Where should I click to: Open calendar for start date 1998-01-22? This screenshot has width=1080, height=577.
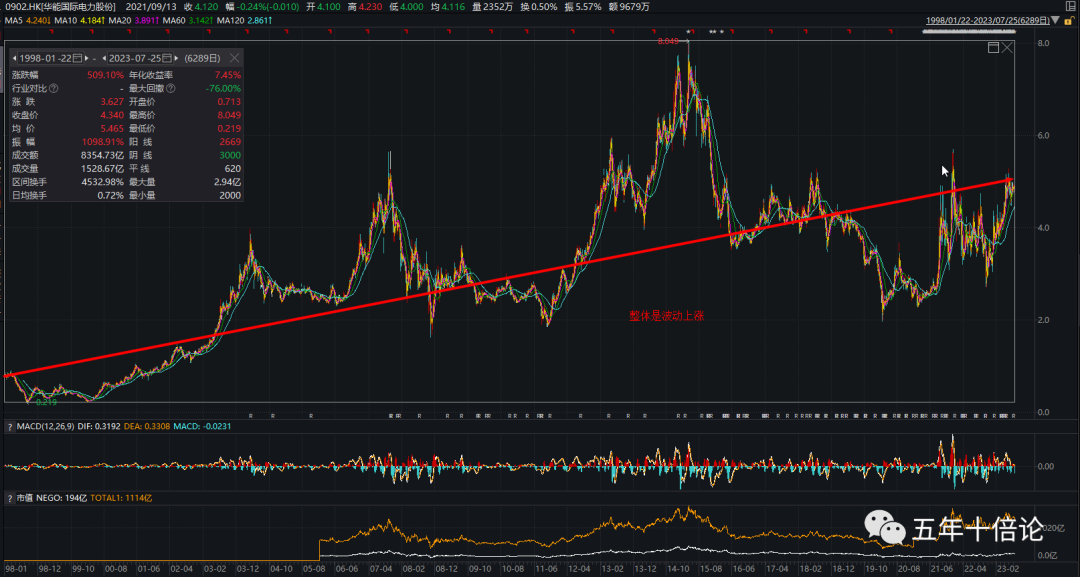[x=77, y=59]
